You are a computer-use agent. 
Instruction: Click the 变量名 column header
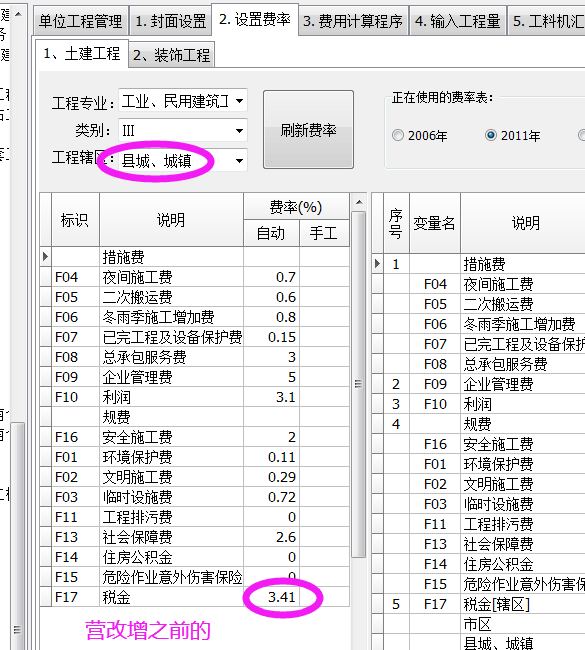(435, 223)
